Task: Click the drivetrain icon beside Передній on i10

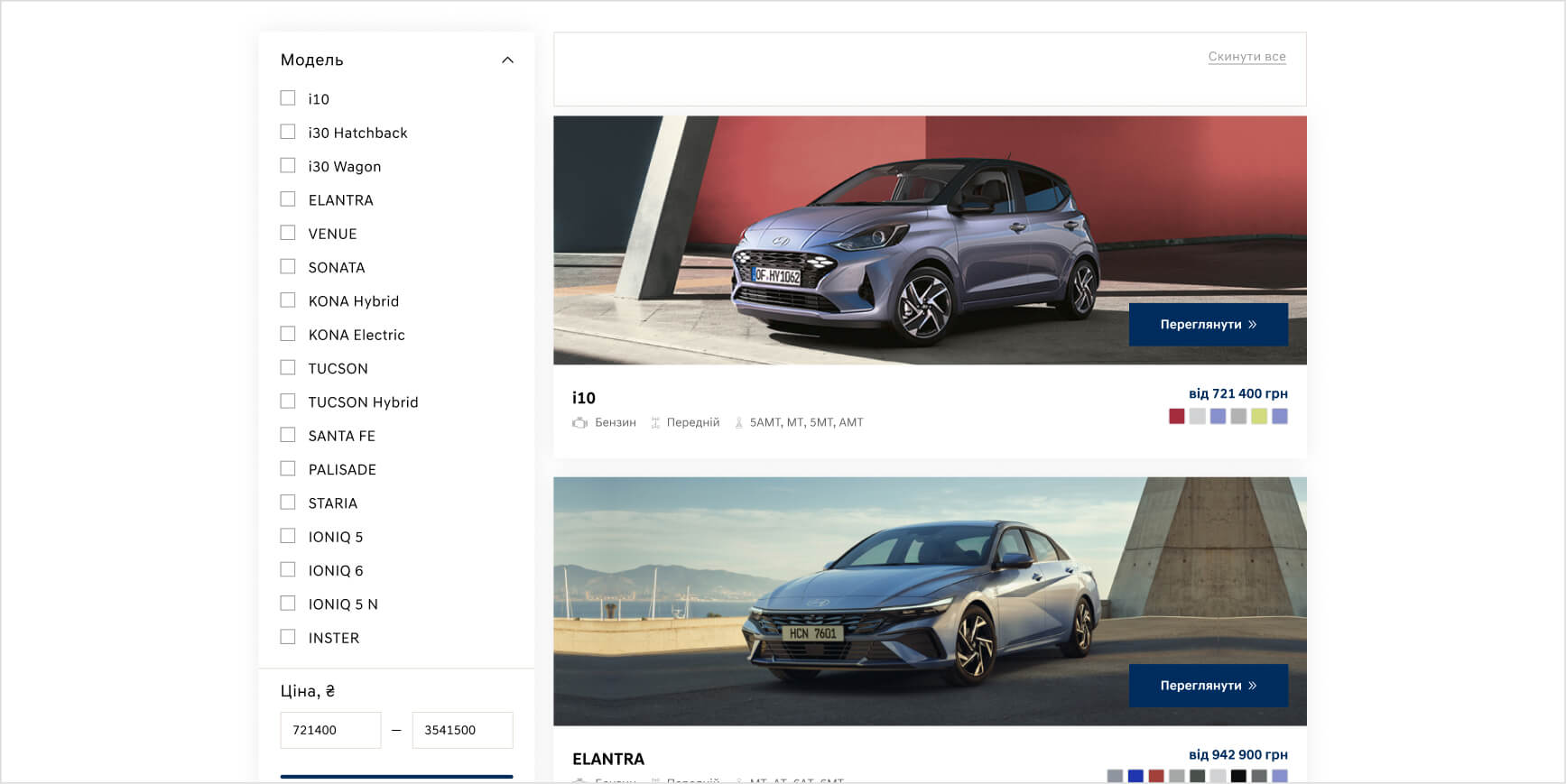Action: tap(656, 422)
